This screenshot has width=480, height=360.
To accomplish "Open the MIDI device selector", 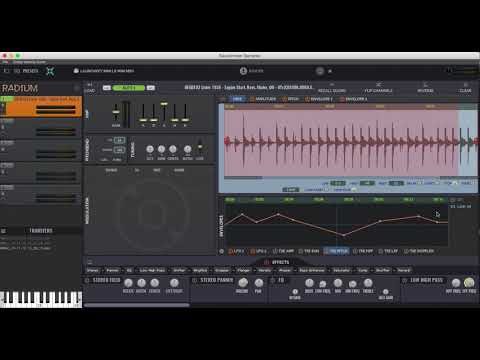I will (104, 71).
